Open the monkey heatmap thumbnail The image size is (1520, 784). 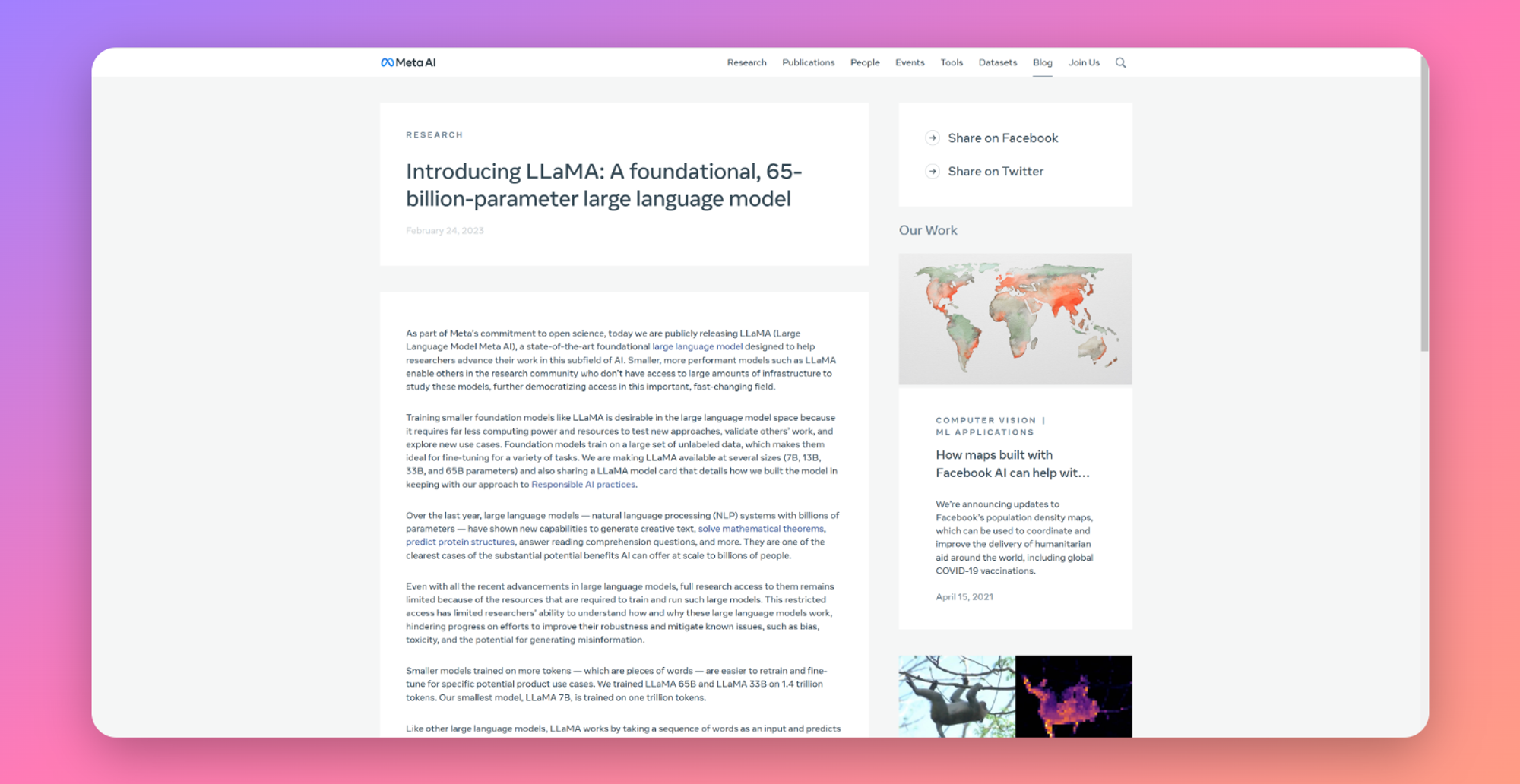point(1015,696)
